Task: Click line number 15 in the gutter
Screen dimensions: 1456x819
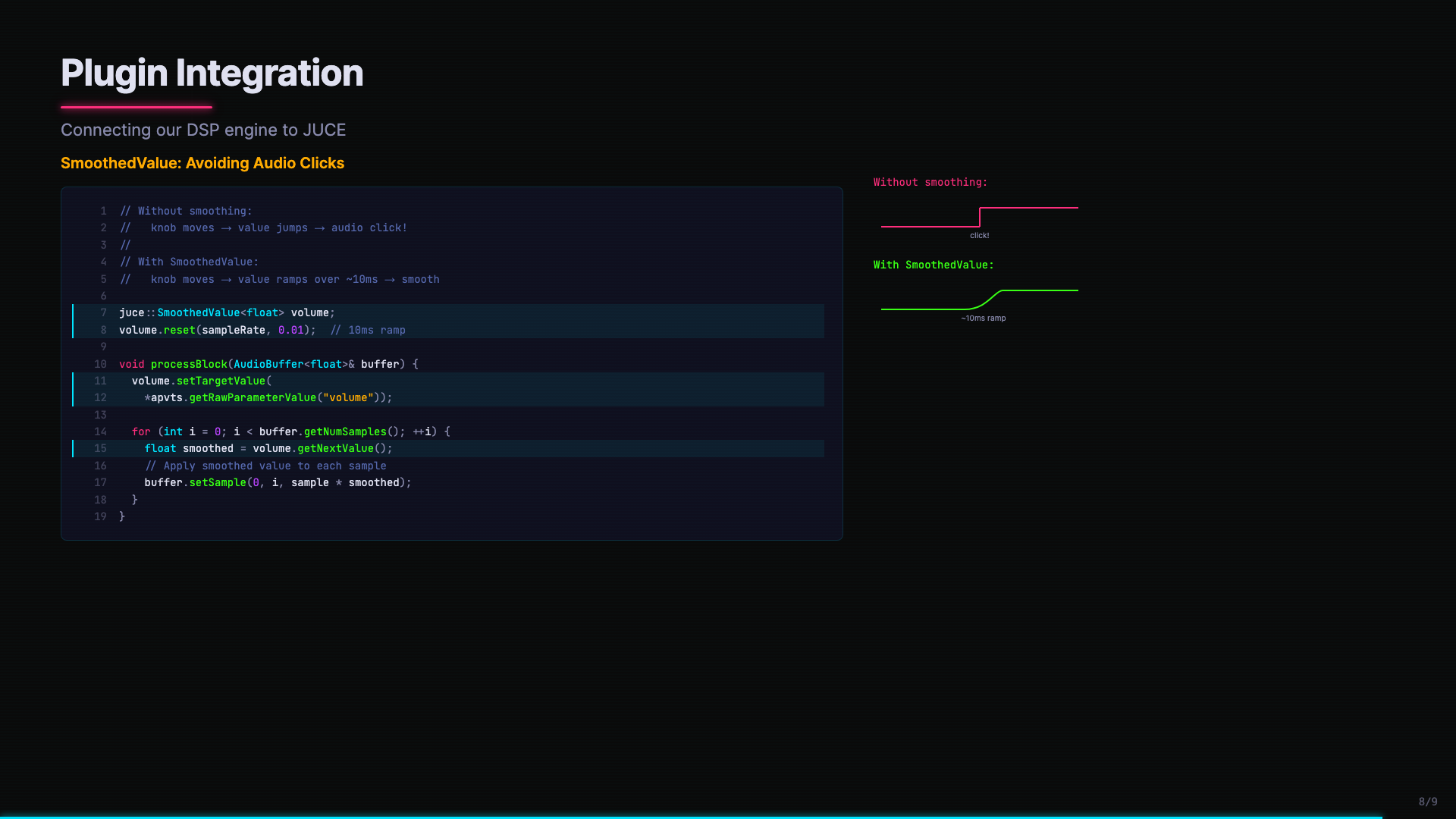Action: (x=100, y=448)
